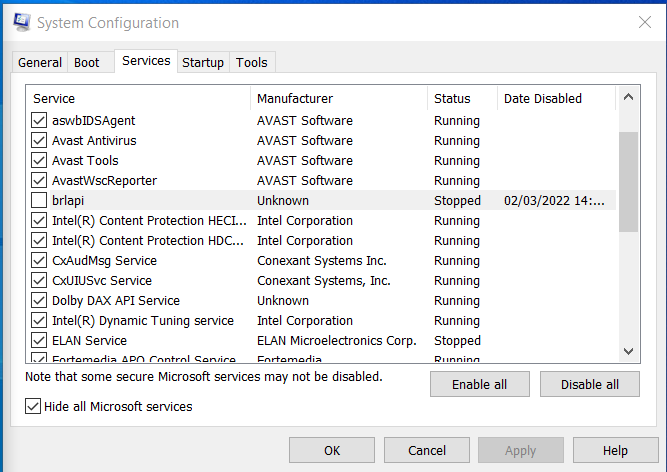The image size is (667, 472).
Task: Click scrollbar down arrow in services list
Action: pyautogui.click(x=628, y=351)
